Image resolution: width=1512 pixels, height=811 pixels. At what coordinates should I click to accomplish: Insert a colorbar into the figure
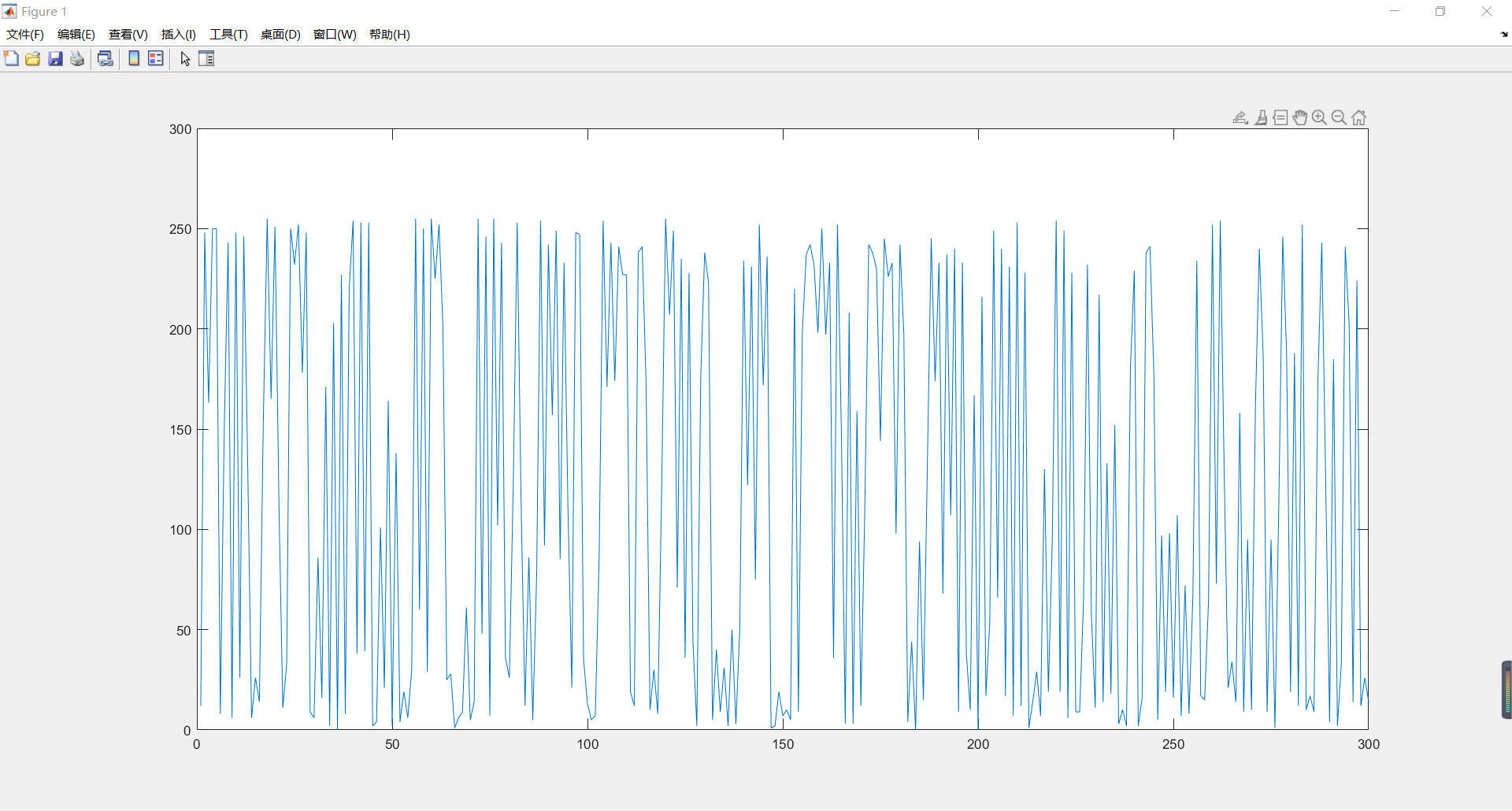pyautogui.click(x=134, y=59)
